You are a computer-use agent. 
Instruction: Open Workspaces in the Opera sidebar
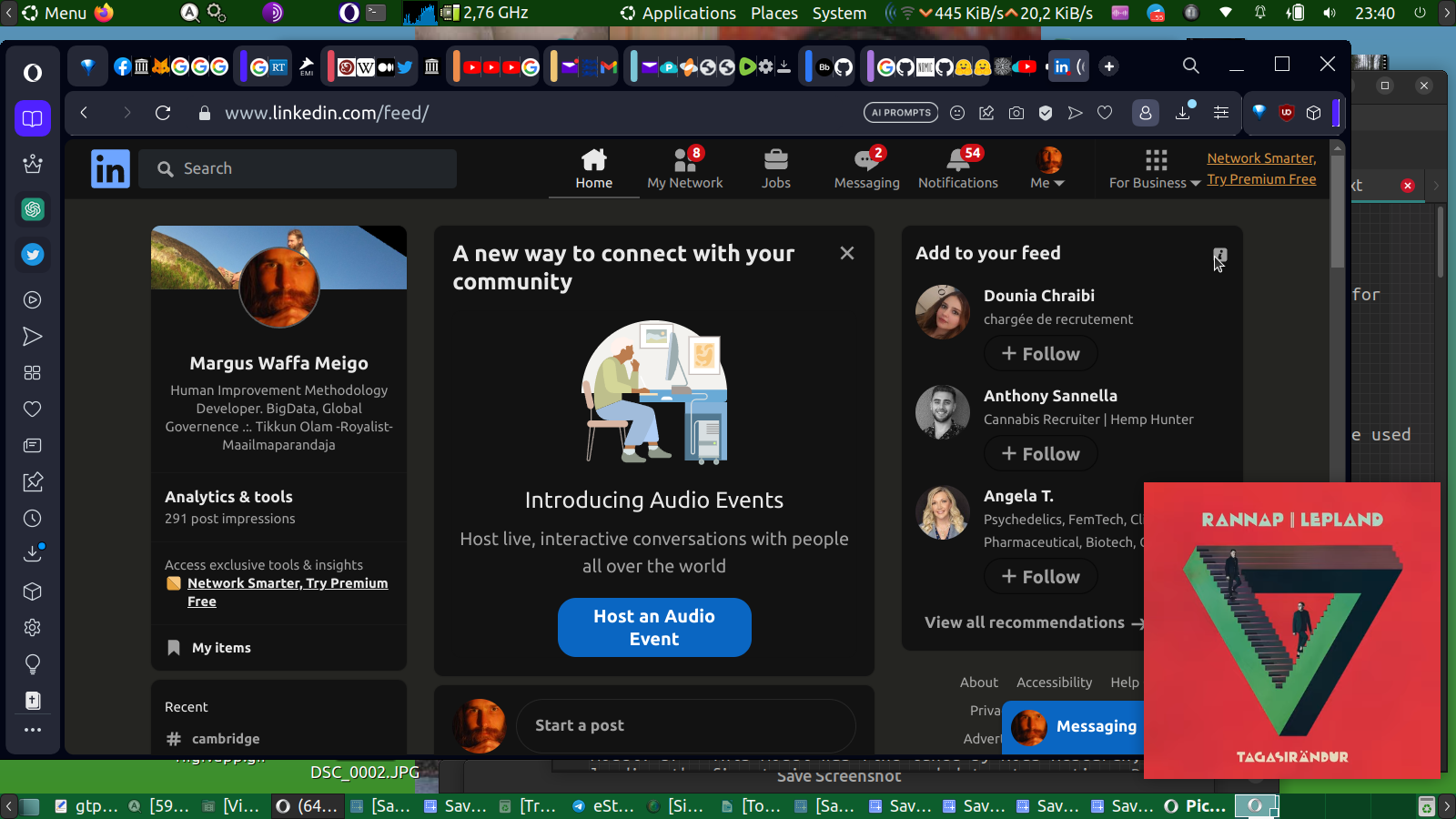pos(33,118)
